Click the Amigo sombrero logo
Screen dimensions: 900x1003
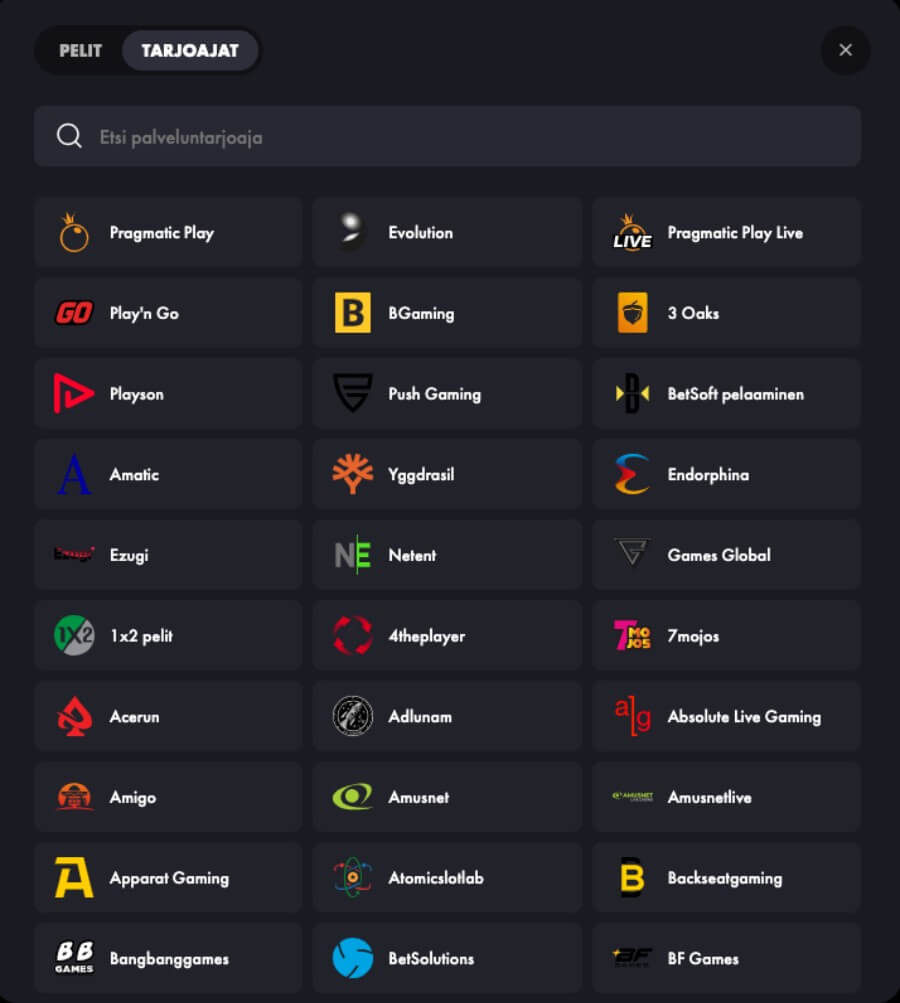click(x=74, y=796)
